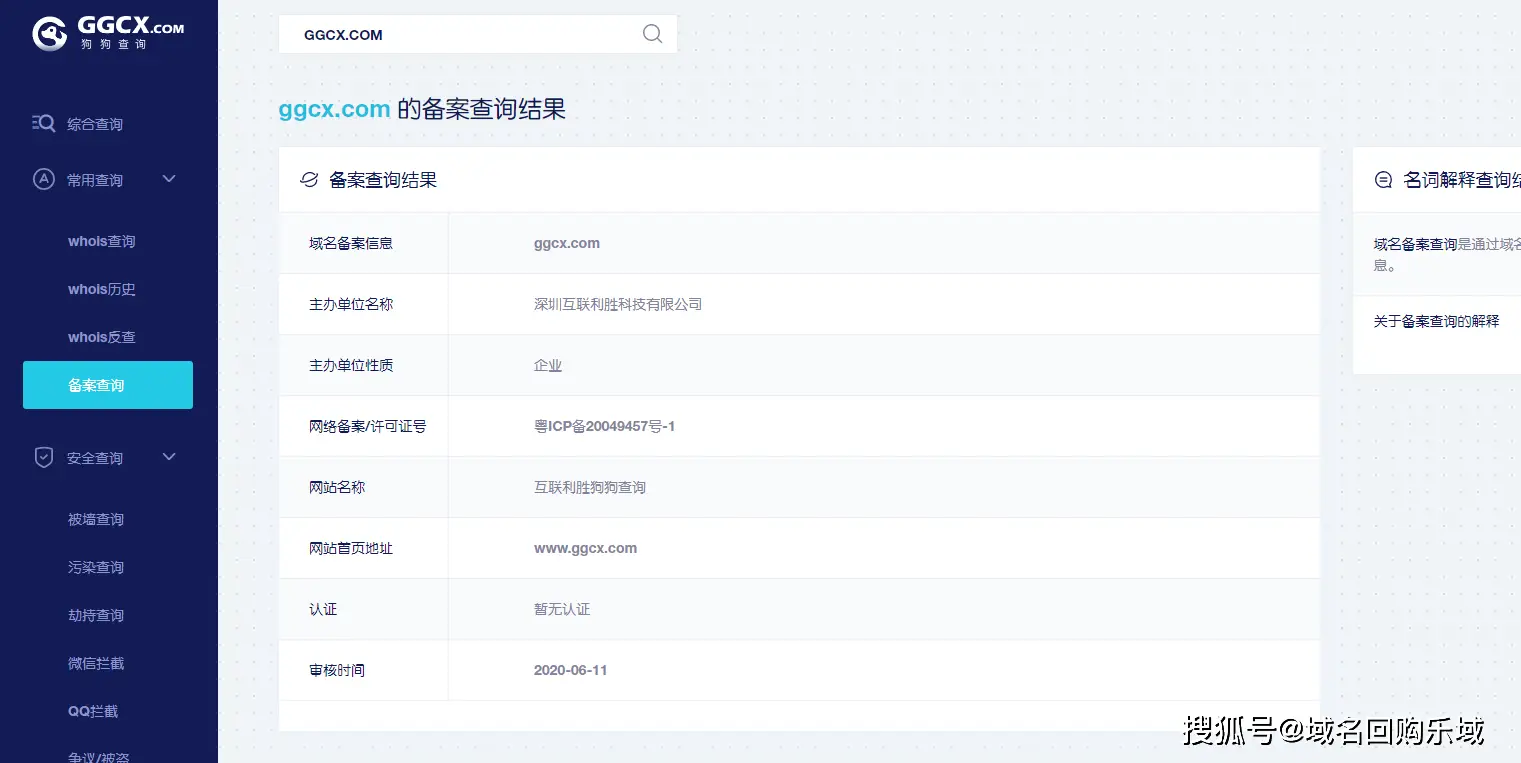Open whois查询 in the sidebar

click(x=102, y=241)
